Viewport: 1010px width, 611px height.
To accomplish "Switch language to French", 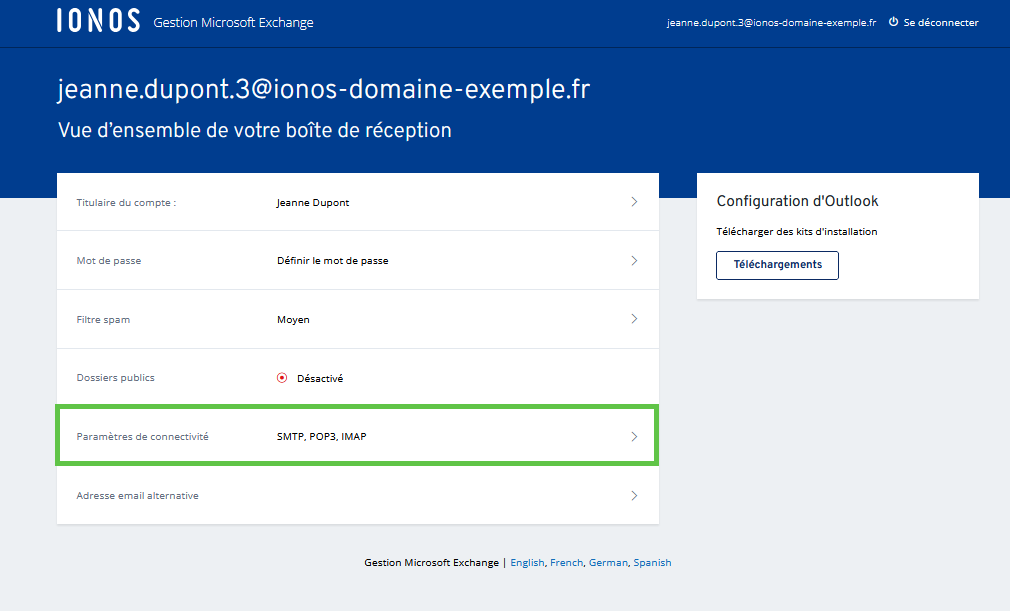I will pyautogui.click(x=566, y=563).
